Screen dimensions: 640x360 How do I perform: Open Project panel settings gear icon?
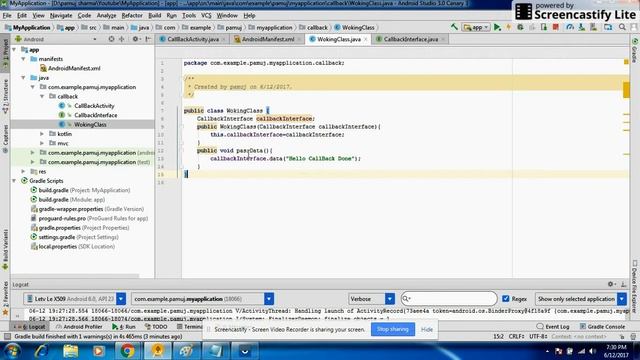(x=136, y=39)
